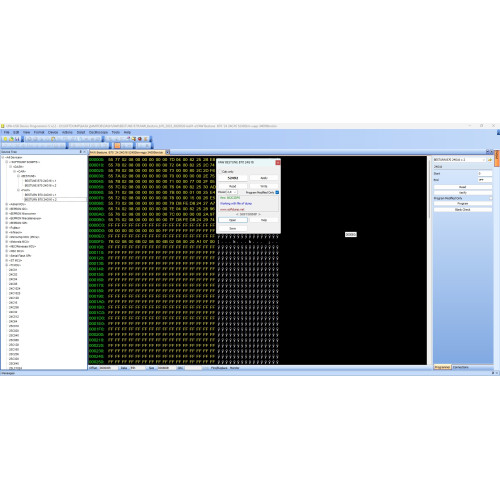
Task: Click the Blank Check button
Action: [463, 209]
